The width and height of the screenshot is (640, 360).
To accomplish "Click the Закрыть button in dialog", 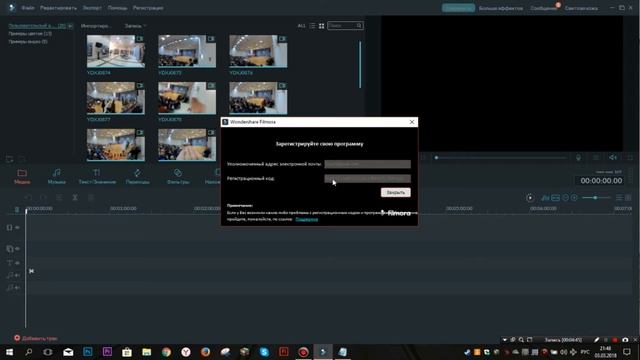I will coord(396,192).
